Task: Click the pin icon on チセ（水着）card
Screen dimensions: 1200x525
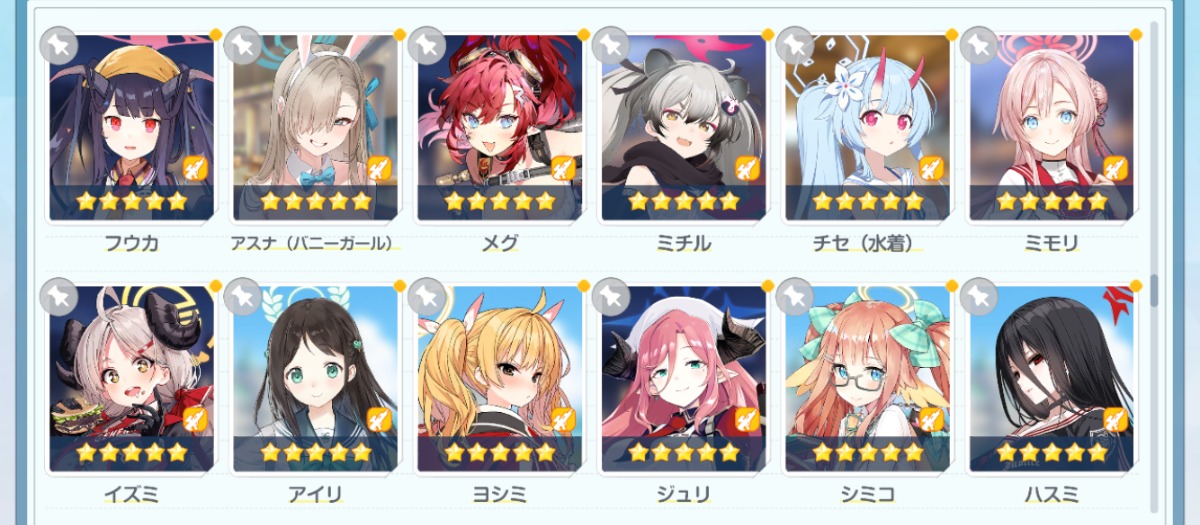Action: tap(795, 46)
